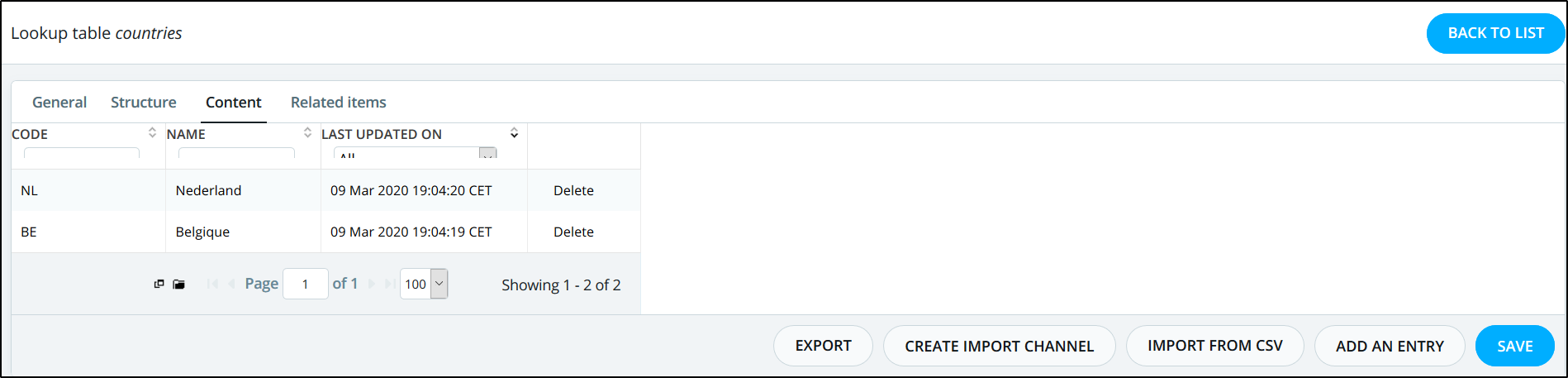1568x378 pixels.
Task: Click the overlapping-windows icon in the pager
Action: [159, 285]
